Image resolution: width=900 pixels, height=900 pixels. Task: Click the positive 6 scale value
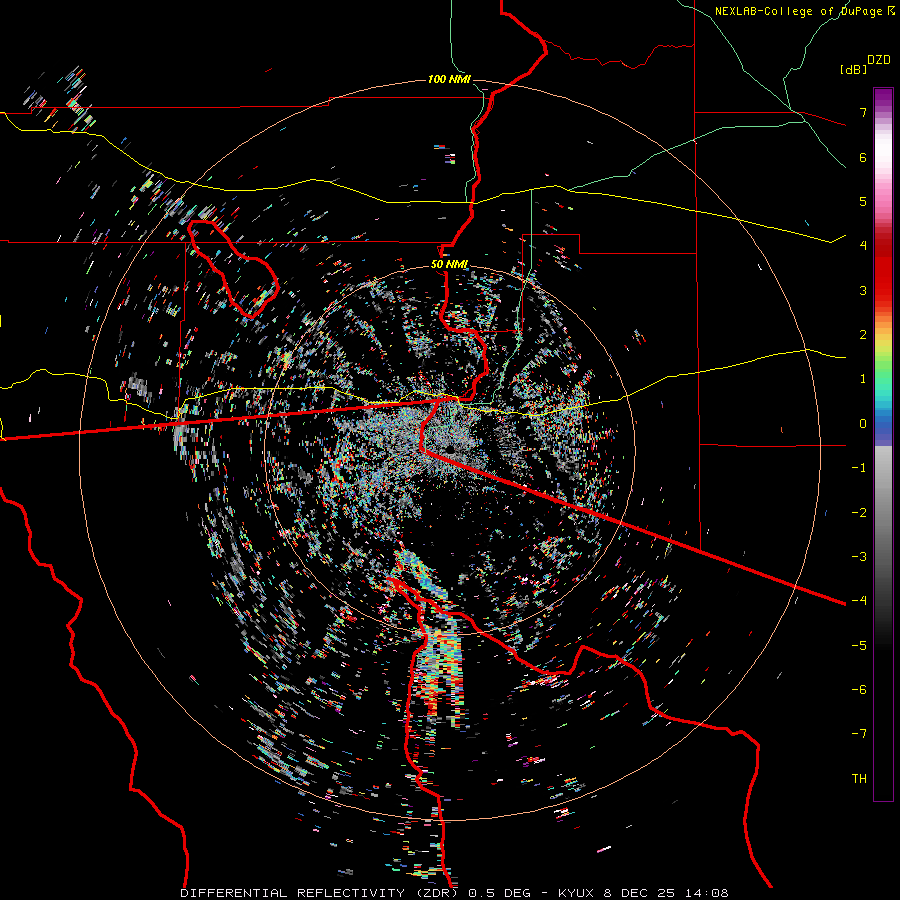click(863, 157)
